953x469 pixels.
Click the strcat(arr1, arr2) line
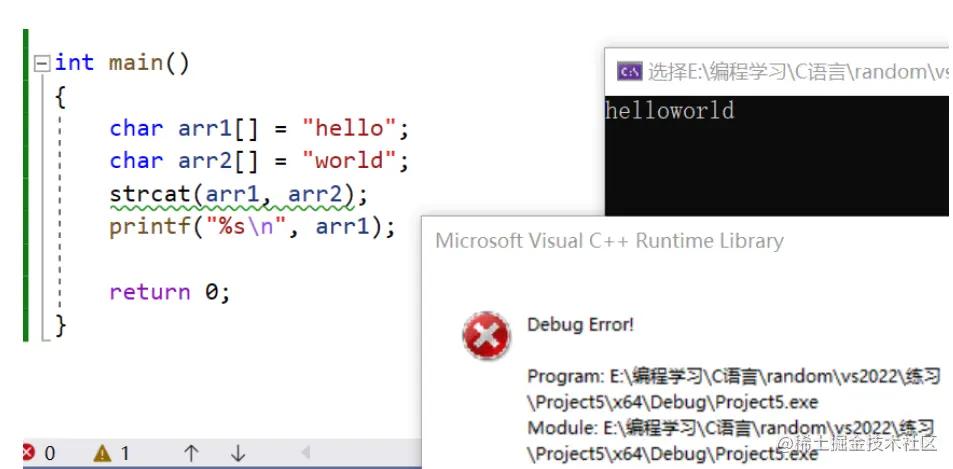click(x=239, y=194)
